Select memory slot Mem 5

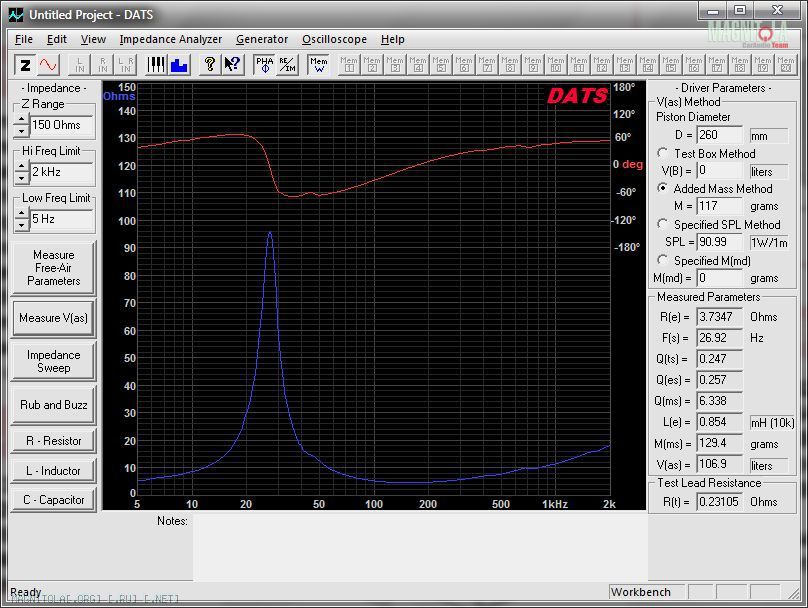click(x=441, y=65)
